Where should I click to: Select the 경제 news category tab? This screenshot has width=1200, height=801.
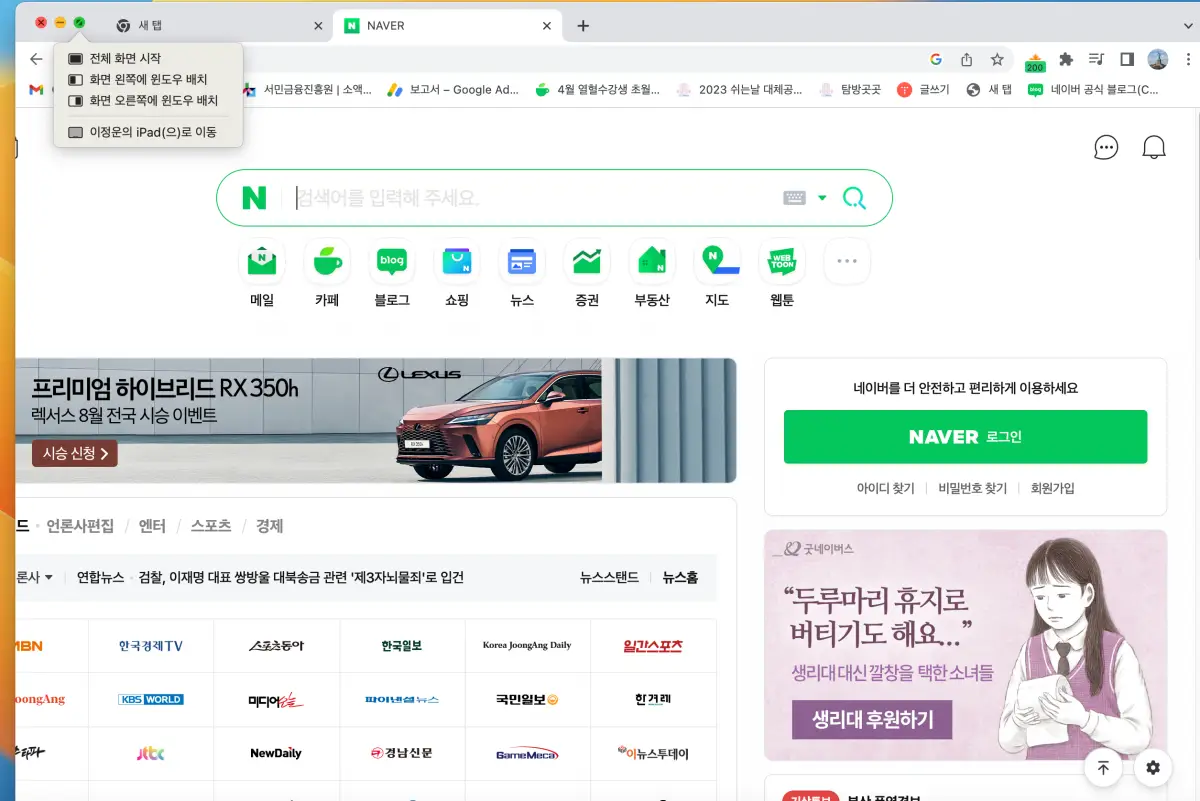coord(269,525)
